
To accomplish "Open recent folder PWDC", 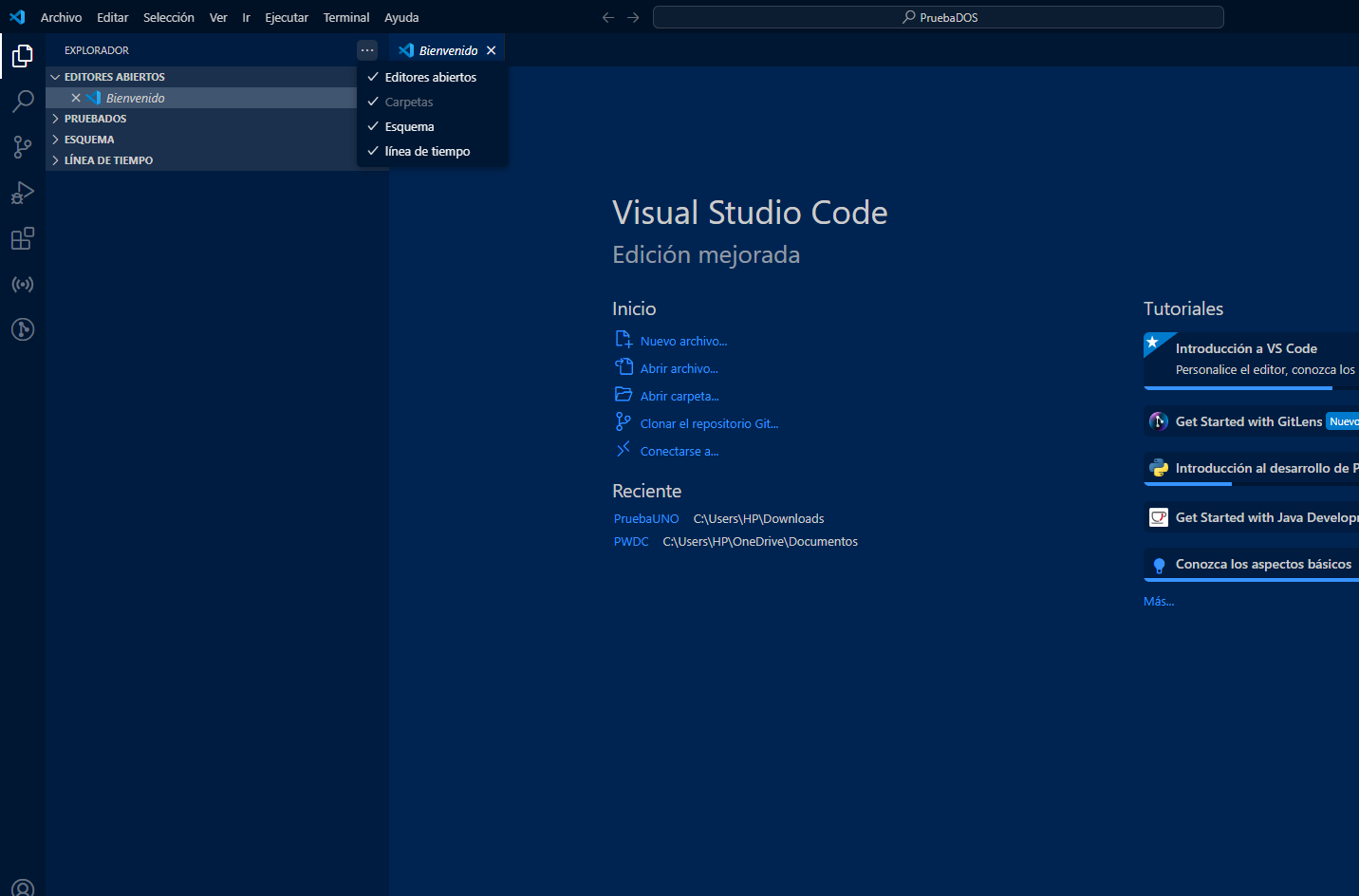I will [631, 541].
